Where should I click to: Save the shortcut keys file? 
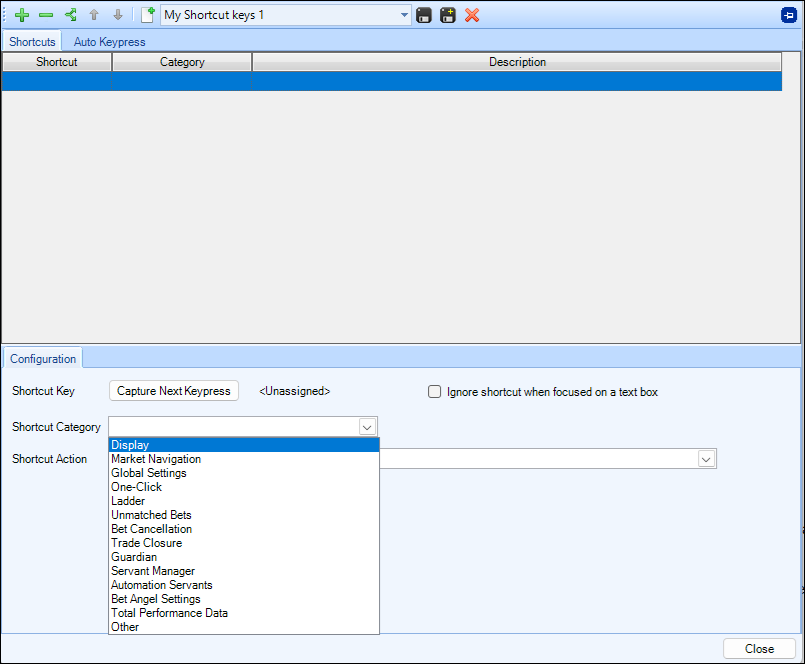(x=424, y=15)
